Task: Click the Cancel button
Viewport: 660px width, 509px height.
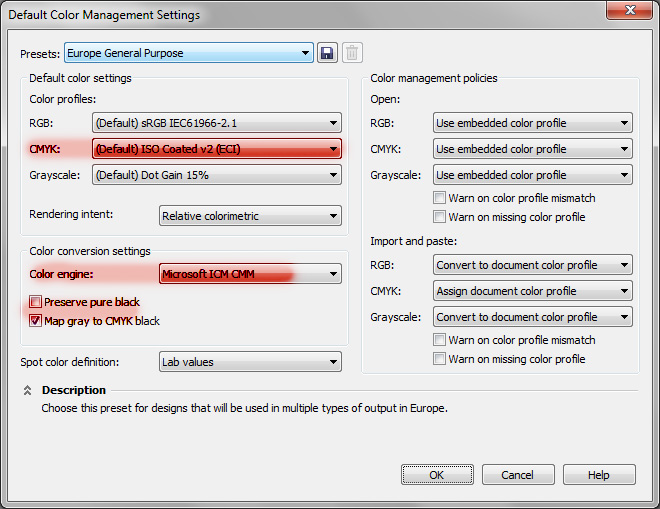Action: (518, 475)
